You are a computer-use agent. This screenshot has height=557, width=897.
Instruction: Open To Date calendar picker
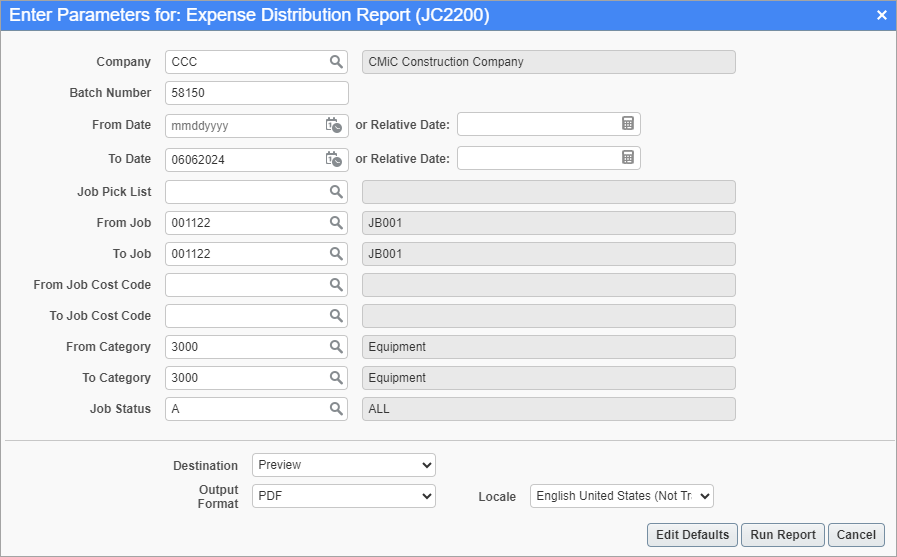coord(334,159)
